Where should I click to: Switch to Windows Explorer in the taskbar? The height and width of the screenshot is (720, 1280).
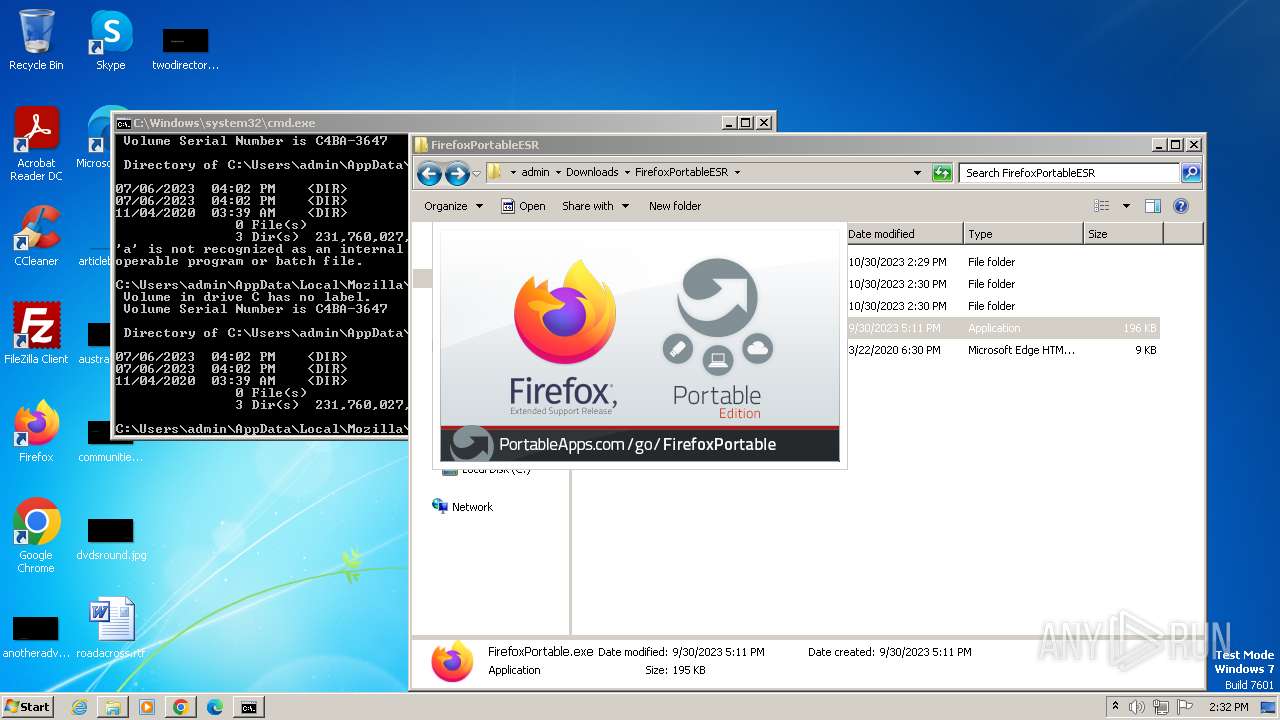coord(113,707)
